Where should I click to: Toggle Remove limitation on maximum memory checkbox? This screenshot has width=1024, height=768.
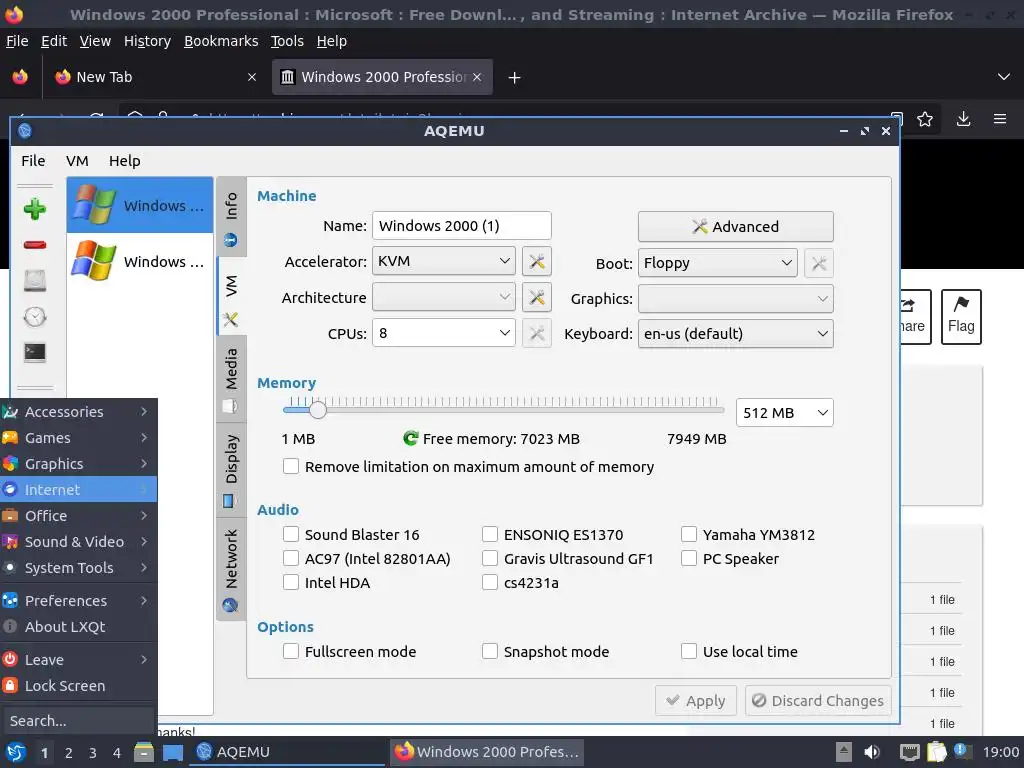pos(291,466)
